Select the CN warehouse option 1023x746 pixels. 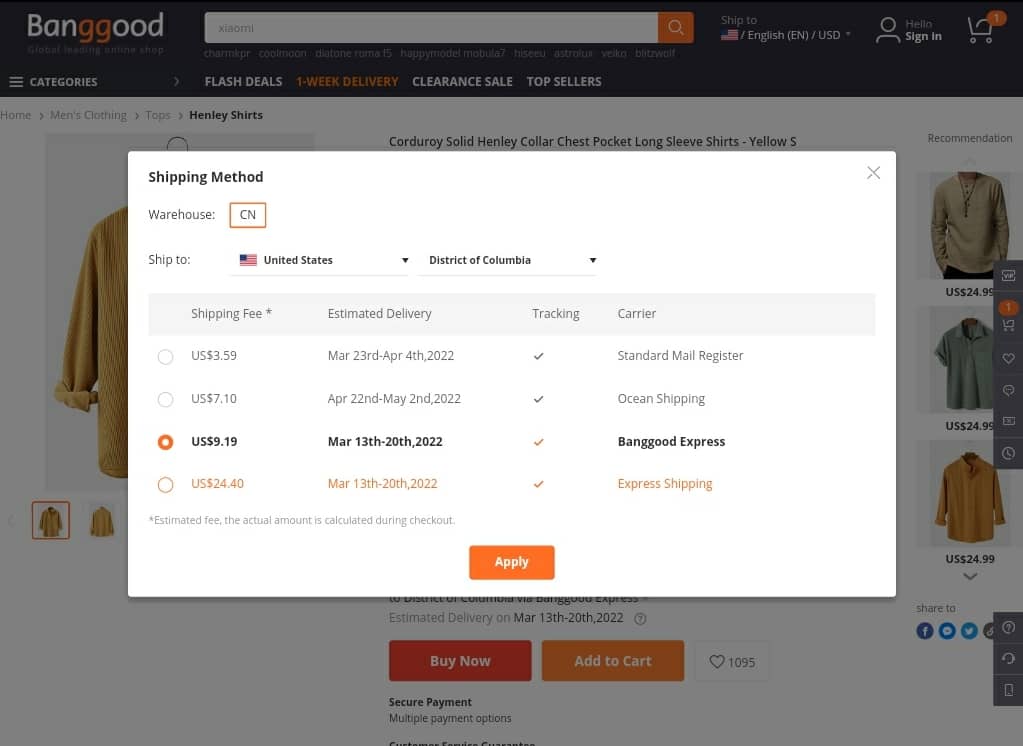[247, 215]
